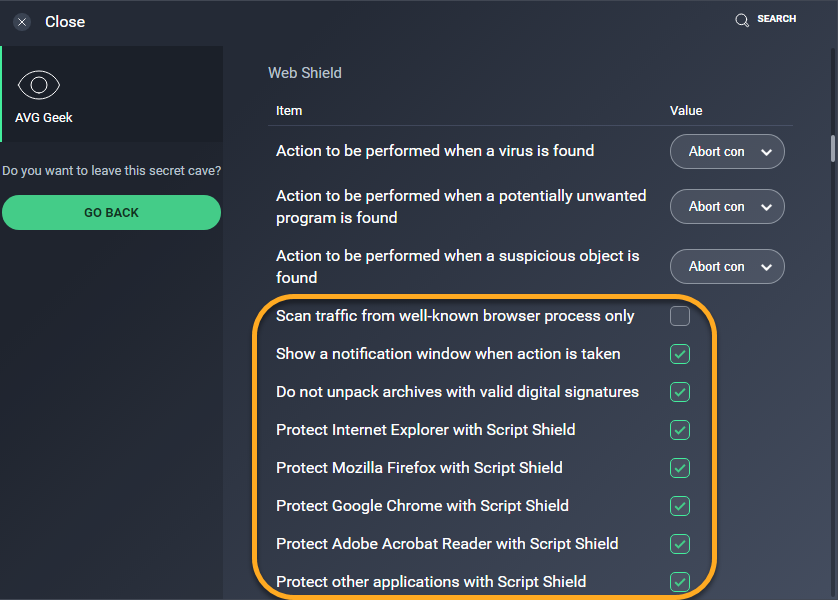Toggle do not unpack archives checkbox

pyautogui.click(x=680, y=392)
